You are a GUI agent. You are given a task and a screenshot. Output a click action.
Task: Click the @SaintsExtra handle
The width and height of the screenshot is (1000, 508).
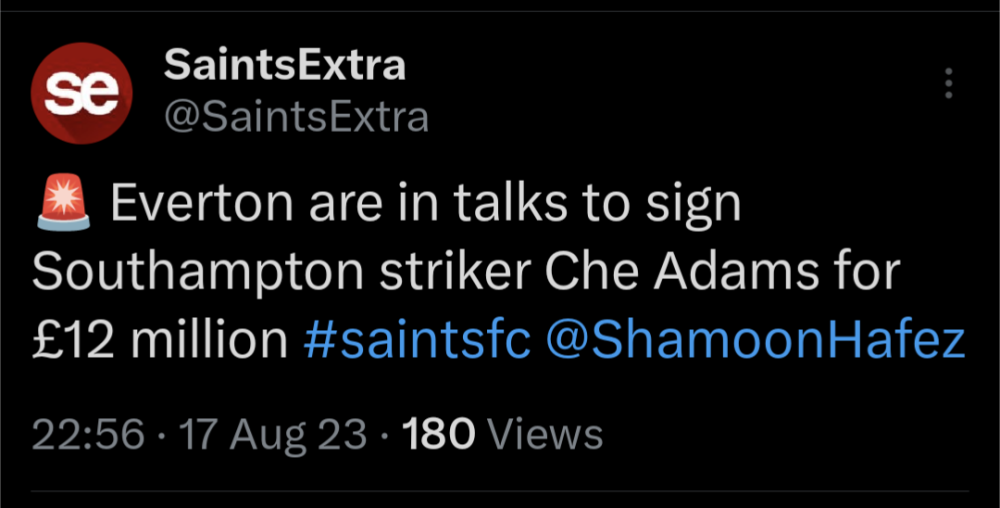(x=295, y=117)
